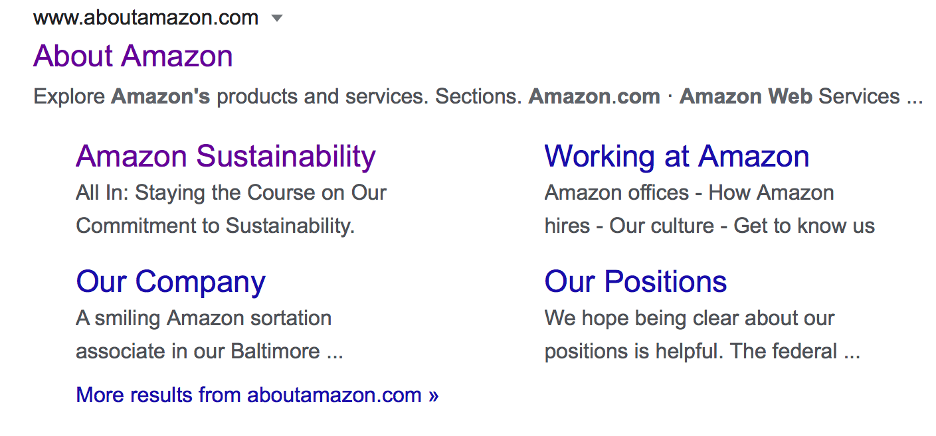936x436 pixels.
Task: Open the Our Positions sitelink
Action: coord(635,282)
